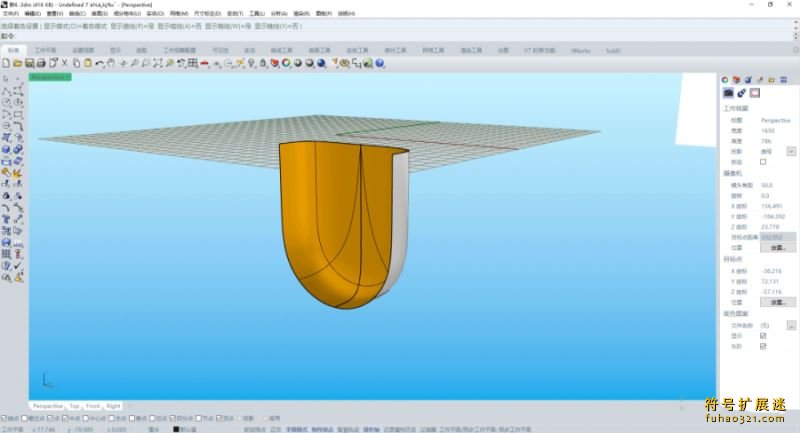Click the chain link icon in the right panel
Viewport: 800px width, 433px height.
(741, 93)
